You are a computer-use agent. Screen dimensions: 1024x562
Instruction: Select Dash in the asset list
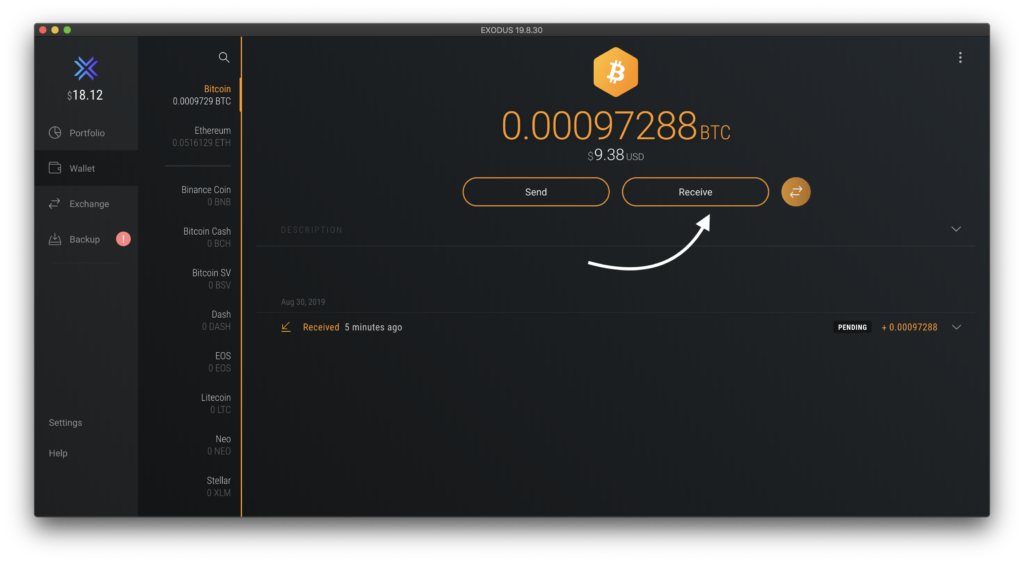tap(216, 320)
